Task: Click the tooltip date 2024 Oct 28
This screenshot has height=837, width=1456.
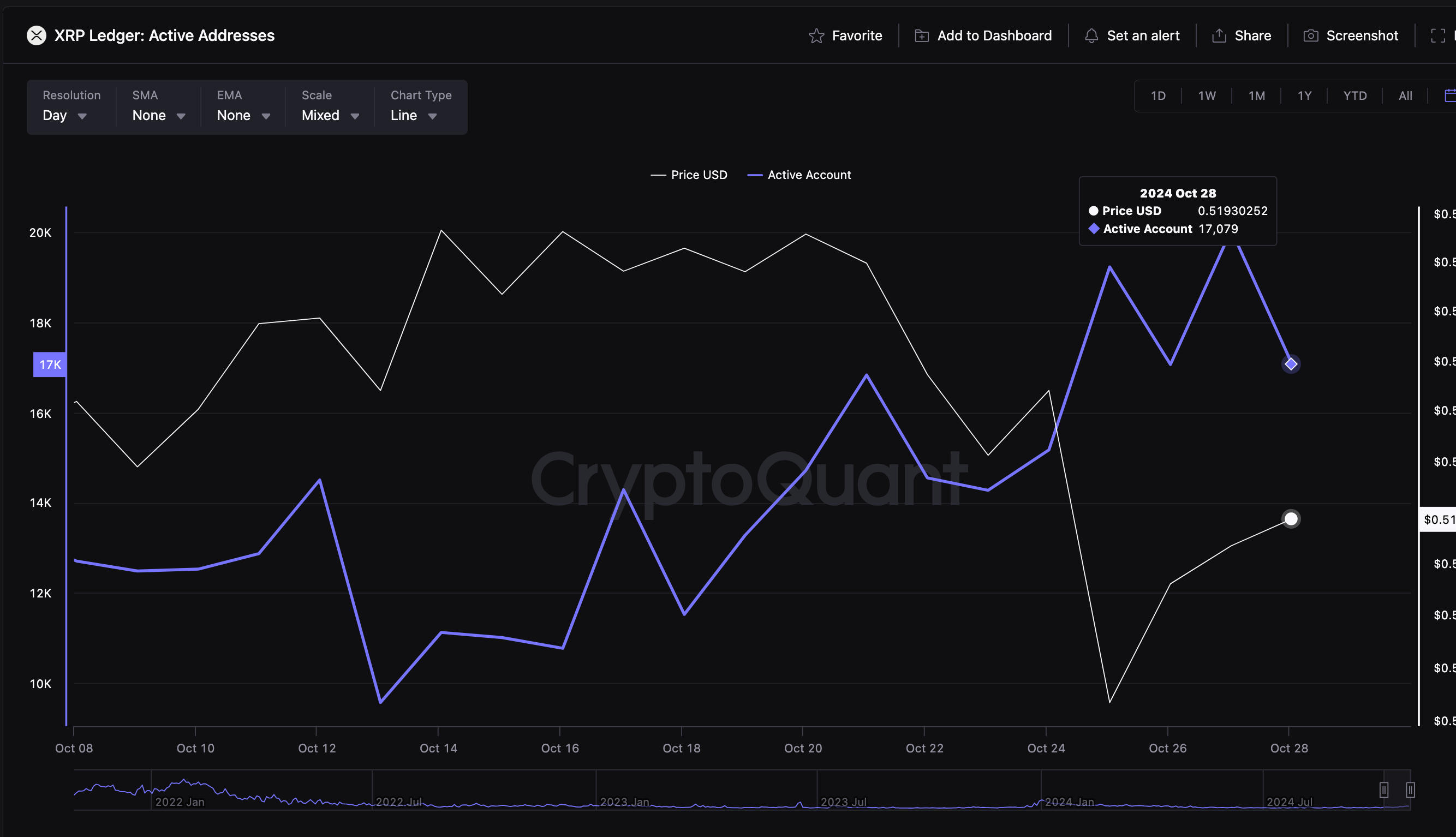Action: [x=1178, y=193]
